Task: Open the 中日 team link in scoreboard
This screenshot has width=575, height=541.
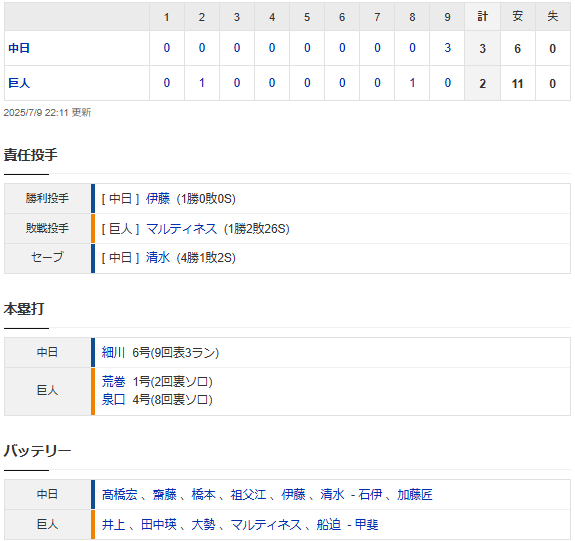Action: [19, 48]
